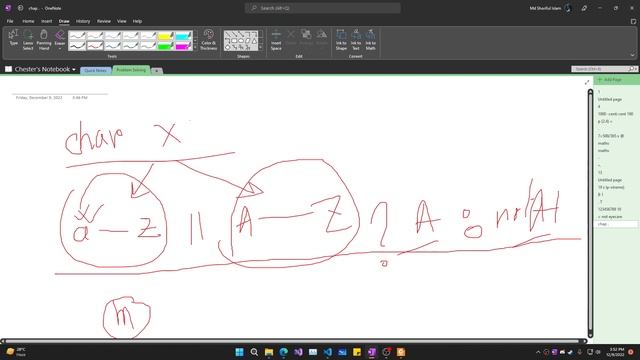Screen dimensions: 640x360
Task: Click the Insert Space tool
Action: click(x=276, y=39)
